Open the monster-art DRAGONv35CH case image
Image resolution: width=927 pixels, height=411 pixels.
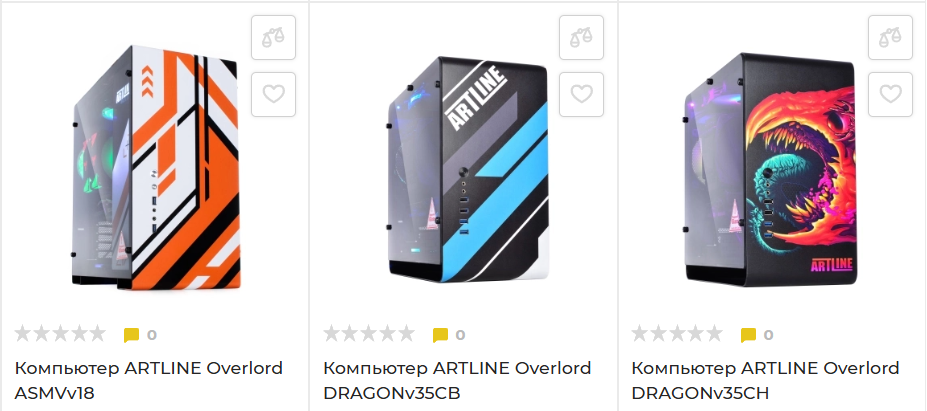tap(770, 169)
